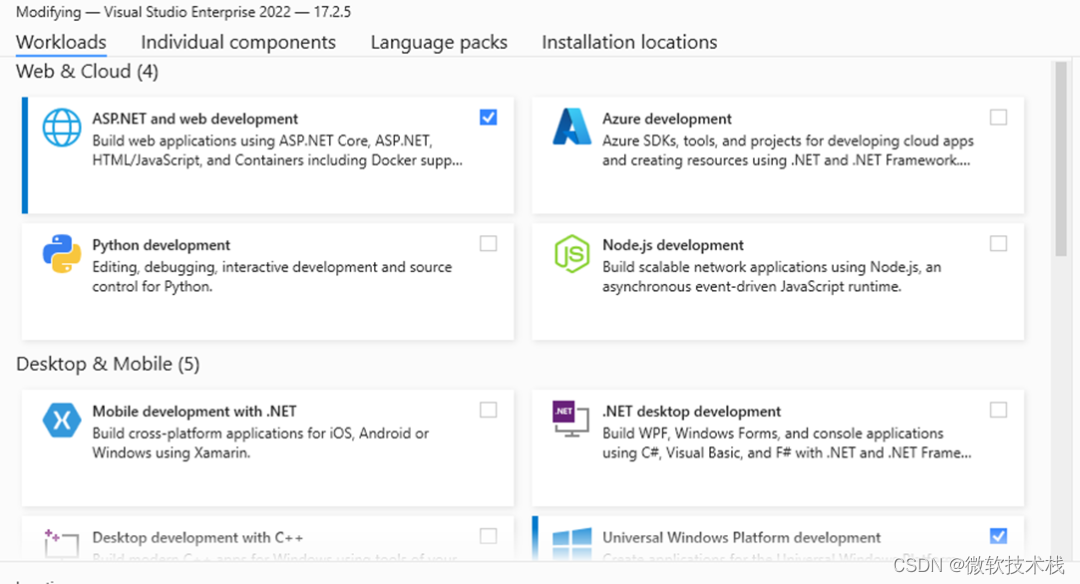This screenshot has height=584, width=1080.
Task: Click the Web & Cloud (4) heading
Action: click(87, 72)
